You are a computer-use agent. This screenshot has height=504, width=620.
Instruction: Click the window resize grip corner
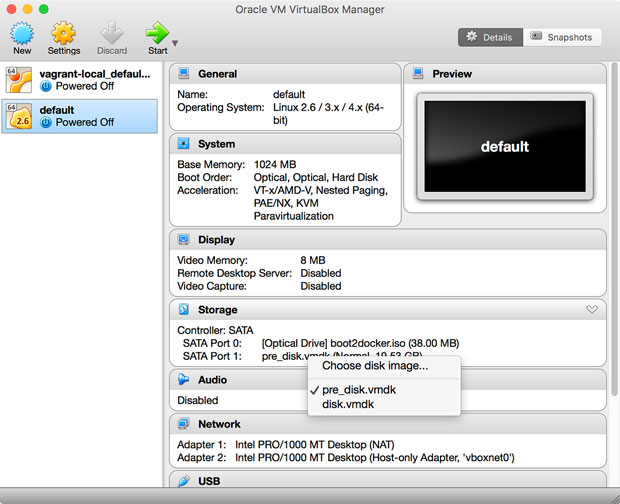click(x=614, y=498)
